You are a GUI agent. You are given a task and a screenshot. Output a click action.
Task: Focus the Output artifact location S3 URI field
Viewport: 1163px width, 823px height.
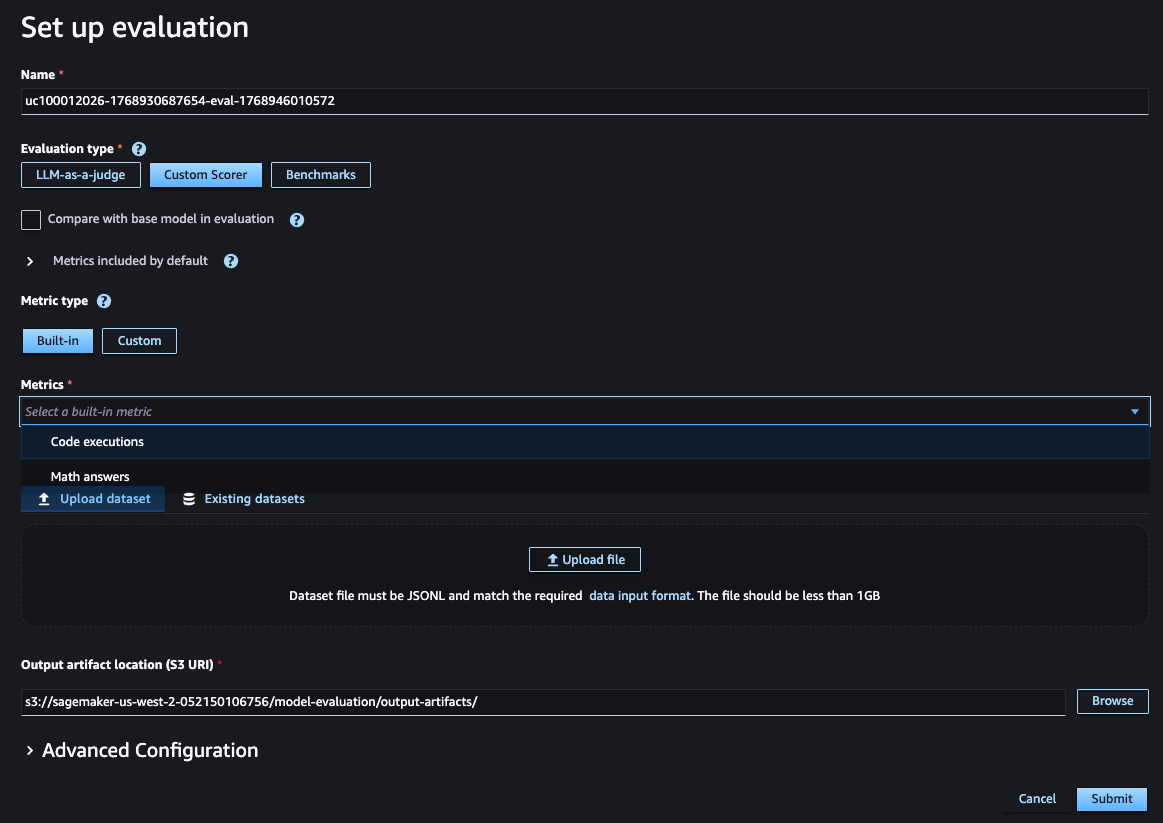click(543, 701)
